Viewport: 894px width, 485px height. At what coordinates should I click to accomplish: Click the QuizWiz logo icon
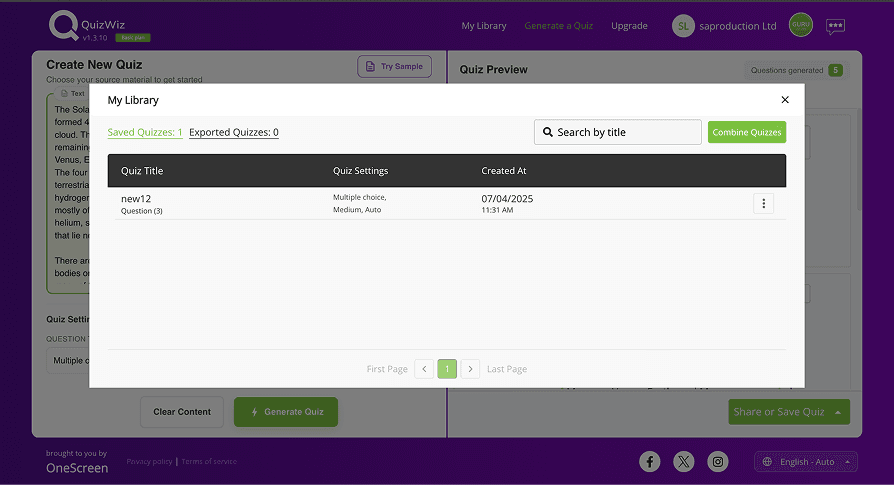(x=63, y=26)
